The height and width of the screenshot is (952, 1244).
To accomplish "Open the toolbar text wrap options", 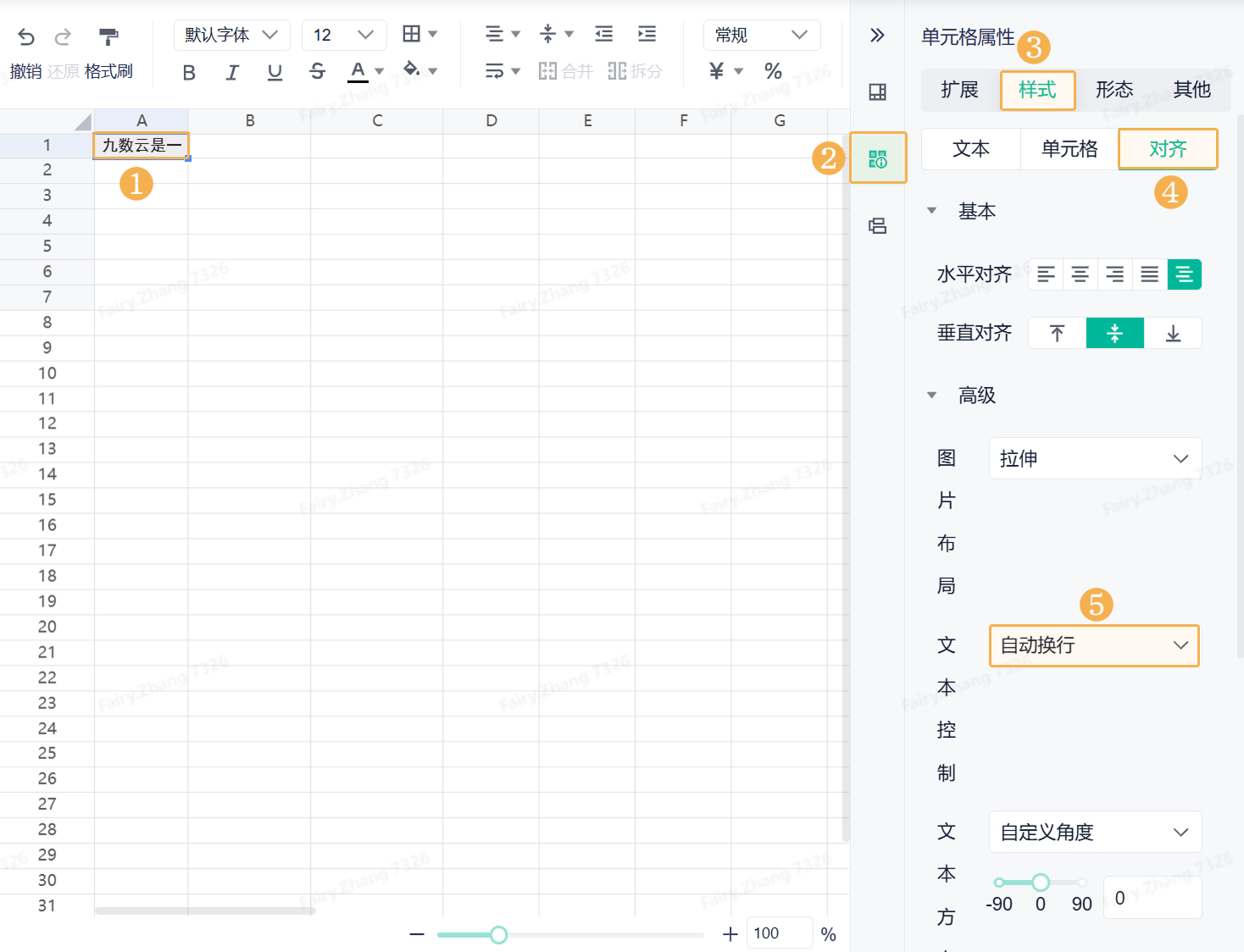I will click(x=503, y=71).
